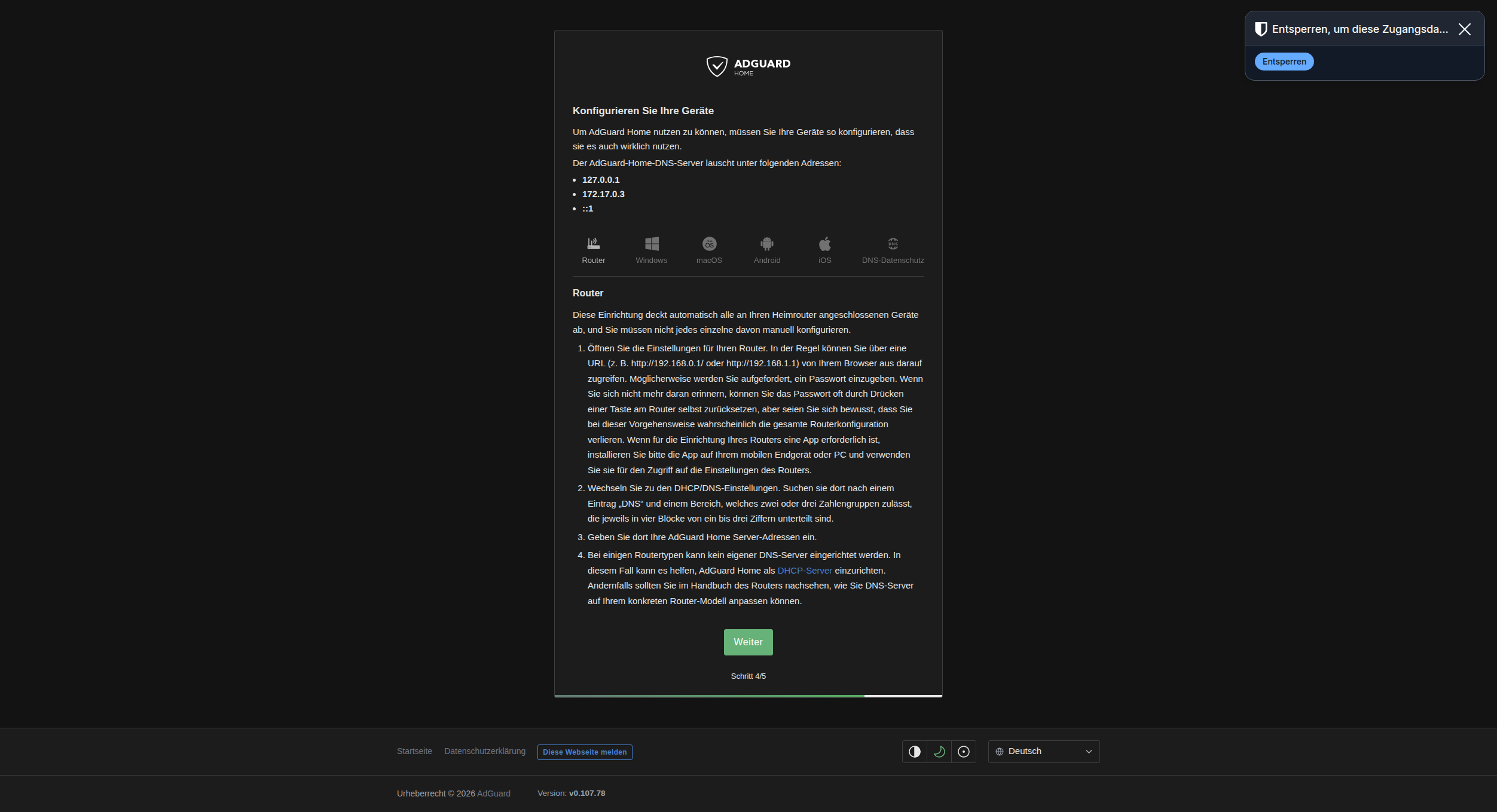Open the Deutsch language dropdown

click(1044, 752)
